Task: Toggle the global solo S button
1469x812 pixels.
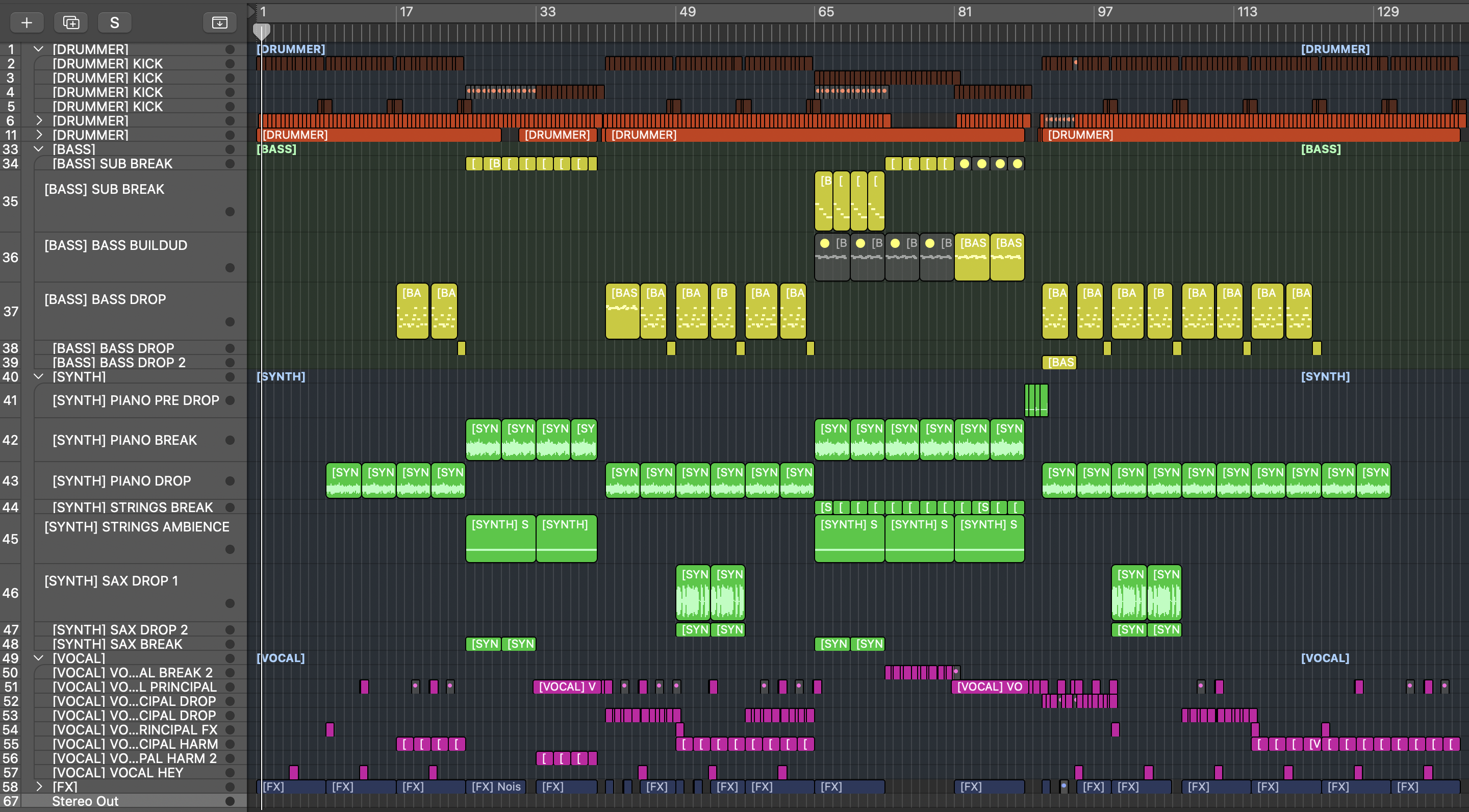Action: pyautogui.click(x=115, y=22)
